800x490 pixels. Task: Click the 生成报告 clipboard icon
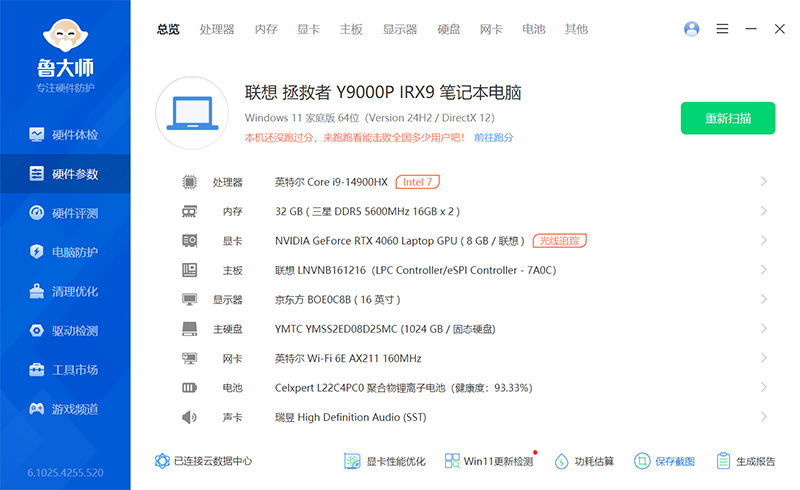[723, 461]
